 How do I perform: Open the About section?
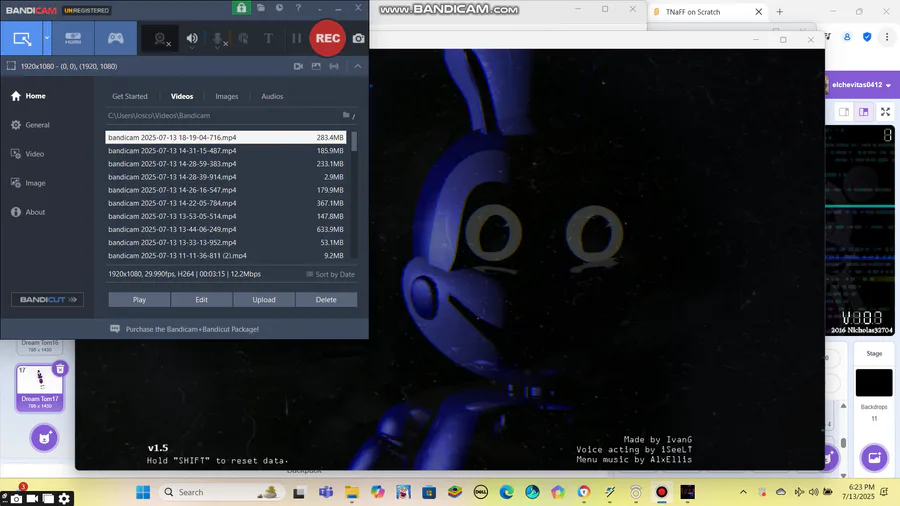coord(28,212)
